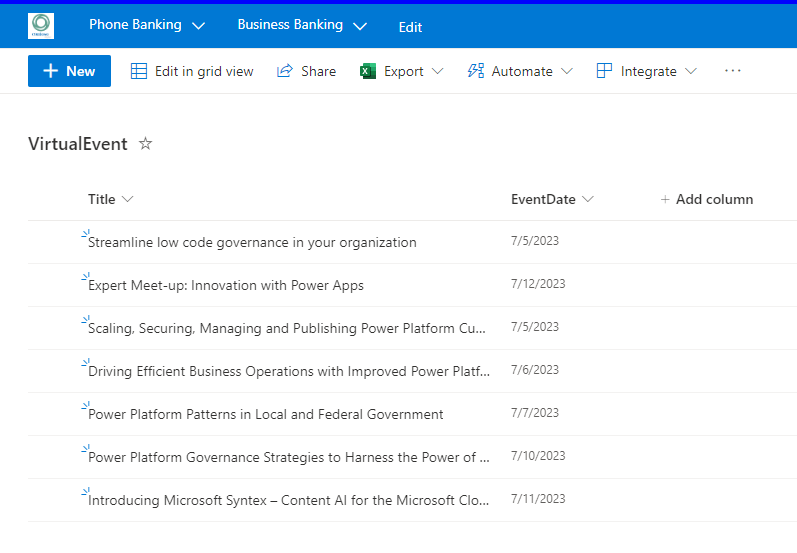Click date 7/6/2023 cell

pyautogui.click(x=535, y=370)
